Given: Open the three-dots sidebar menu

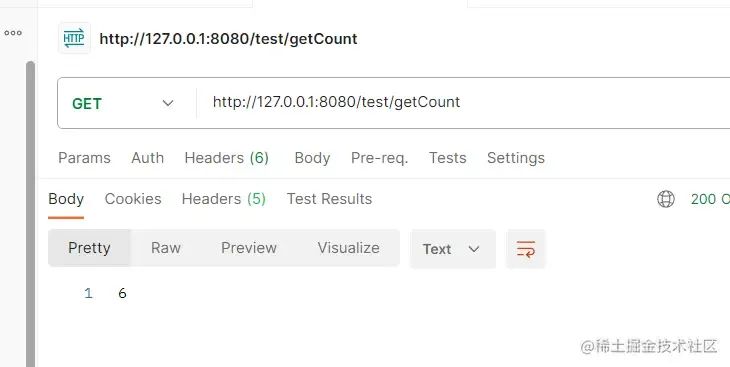Looking at the screenshot, I should coord(13,33).
